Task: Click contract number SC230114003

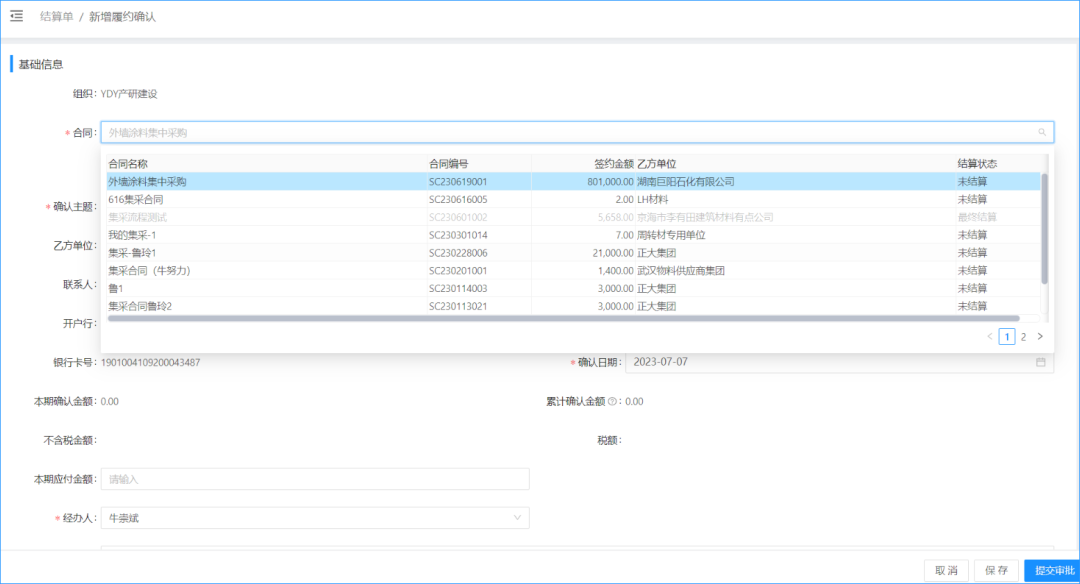Action: (458, 289)
